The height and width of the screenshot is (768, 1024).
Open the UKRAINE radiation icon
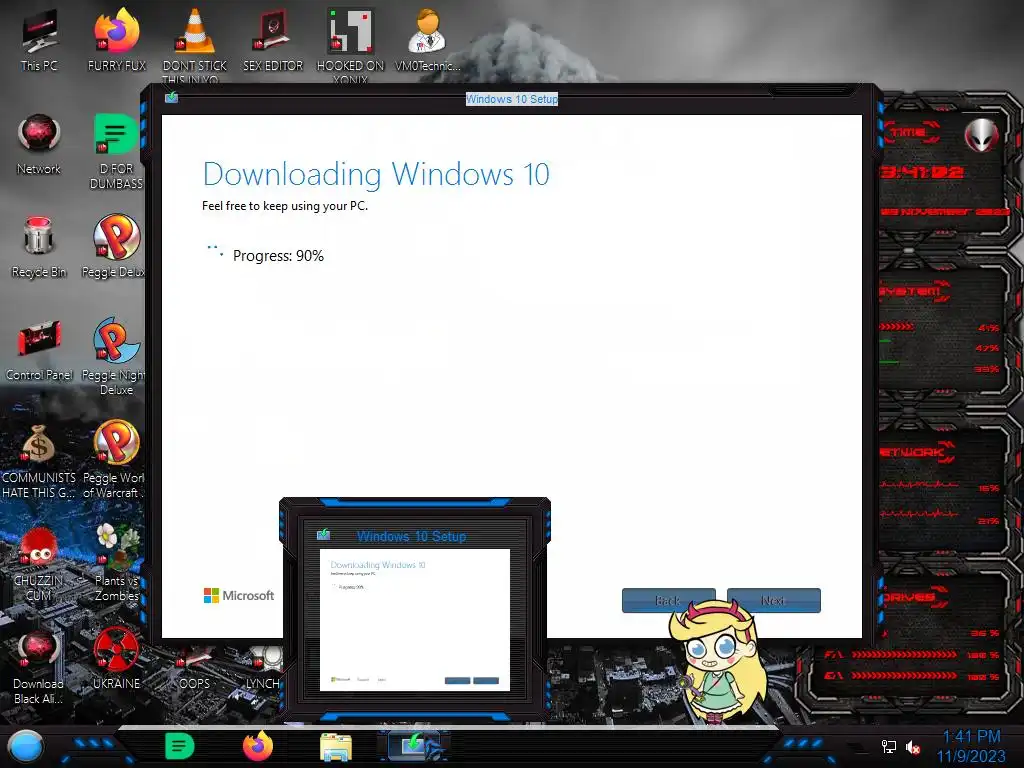[x=116, y=658]
